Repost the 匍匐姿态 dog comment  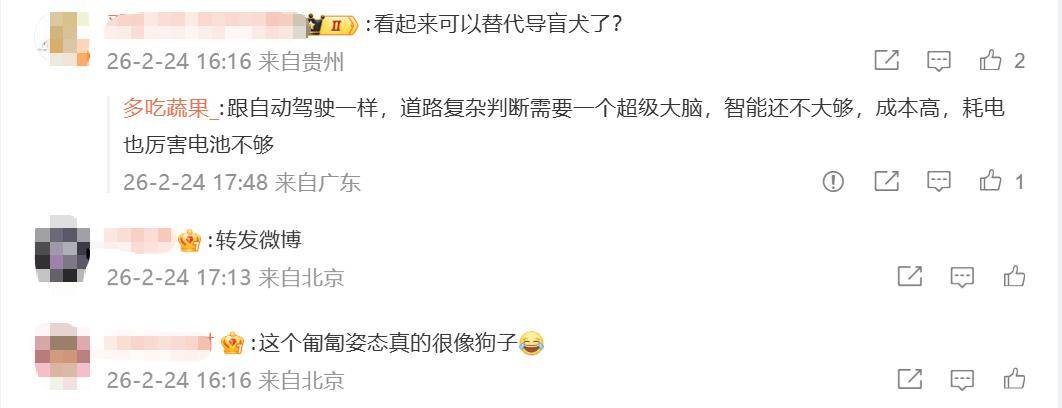910,379
